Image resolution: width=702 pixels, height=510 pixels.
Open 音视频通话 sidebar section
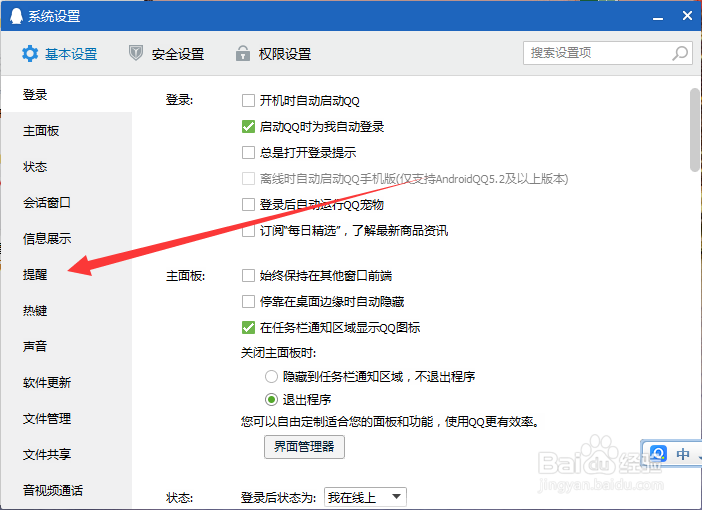(66, 491)
